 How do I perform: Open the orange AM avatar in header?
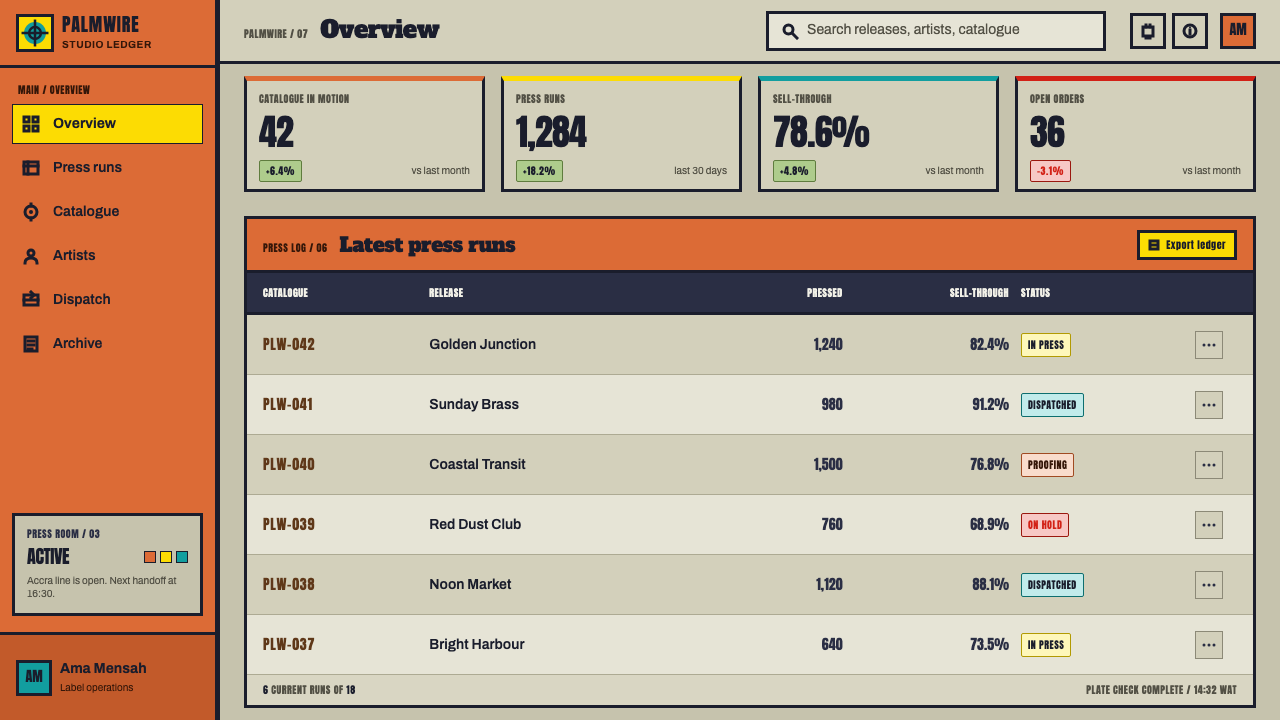coord(1238,31)
